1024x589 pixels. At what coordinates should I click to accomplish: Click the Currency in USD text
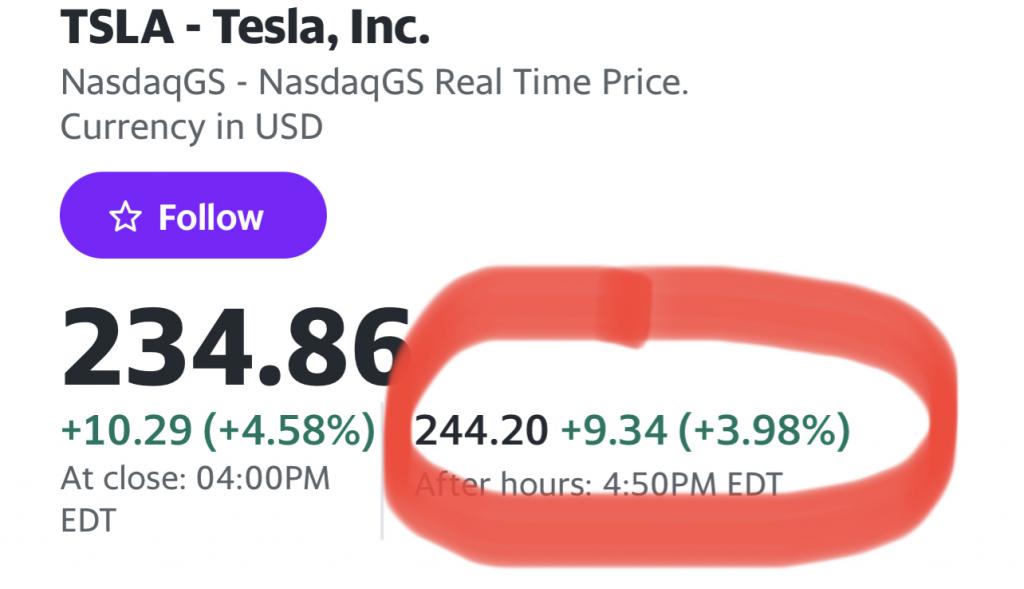[x=191, y=127]
